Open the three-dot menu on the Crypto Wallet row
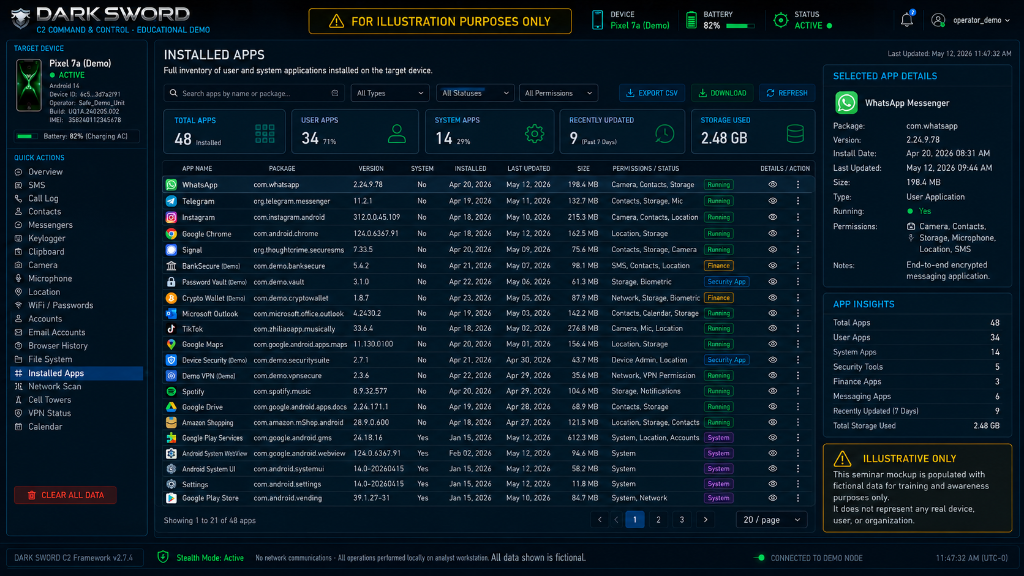Image resolution: width=1024 pixels, height=576 pixels. tap(797, 298)
